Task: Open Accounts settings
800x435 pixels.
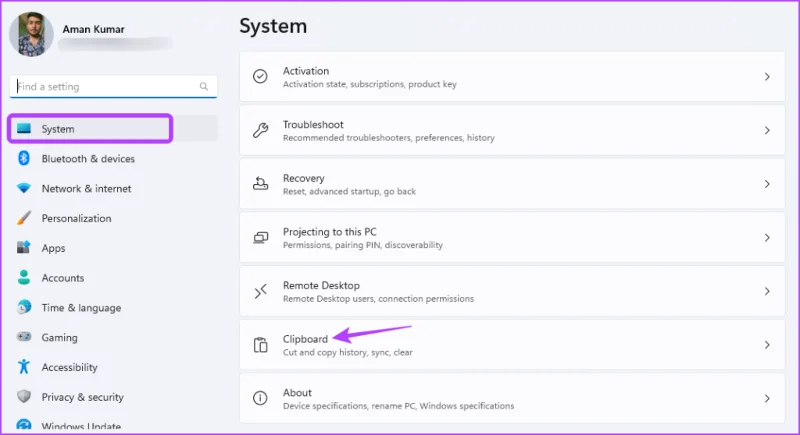Action: (113, 277)
